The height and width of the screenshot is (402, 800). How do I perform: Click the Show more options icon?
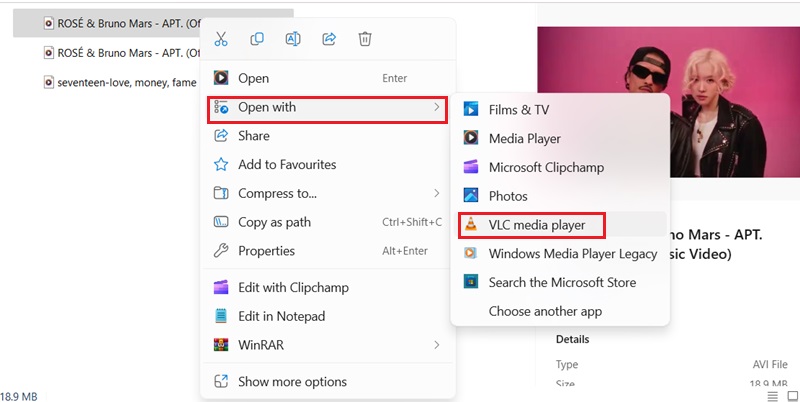click(221, 381)
